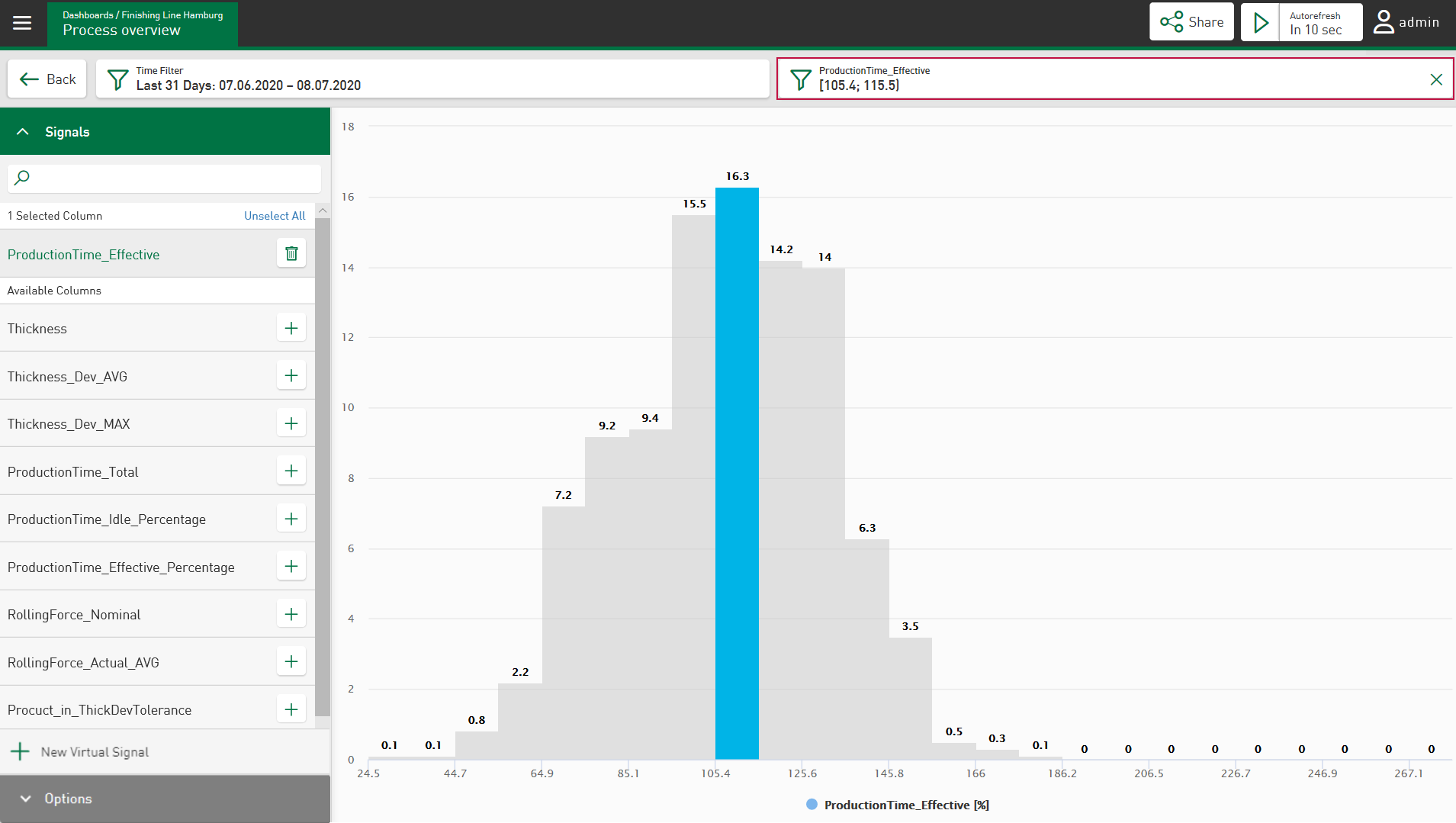Screen dimensions: 1456x823
Task: Open the admin user menu
Action: tap(1406, 23)
